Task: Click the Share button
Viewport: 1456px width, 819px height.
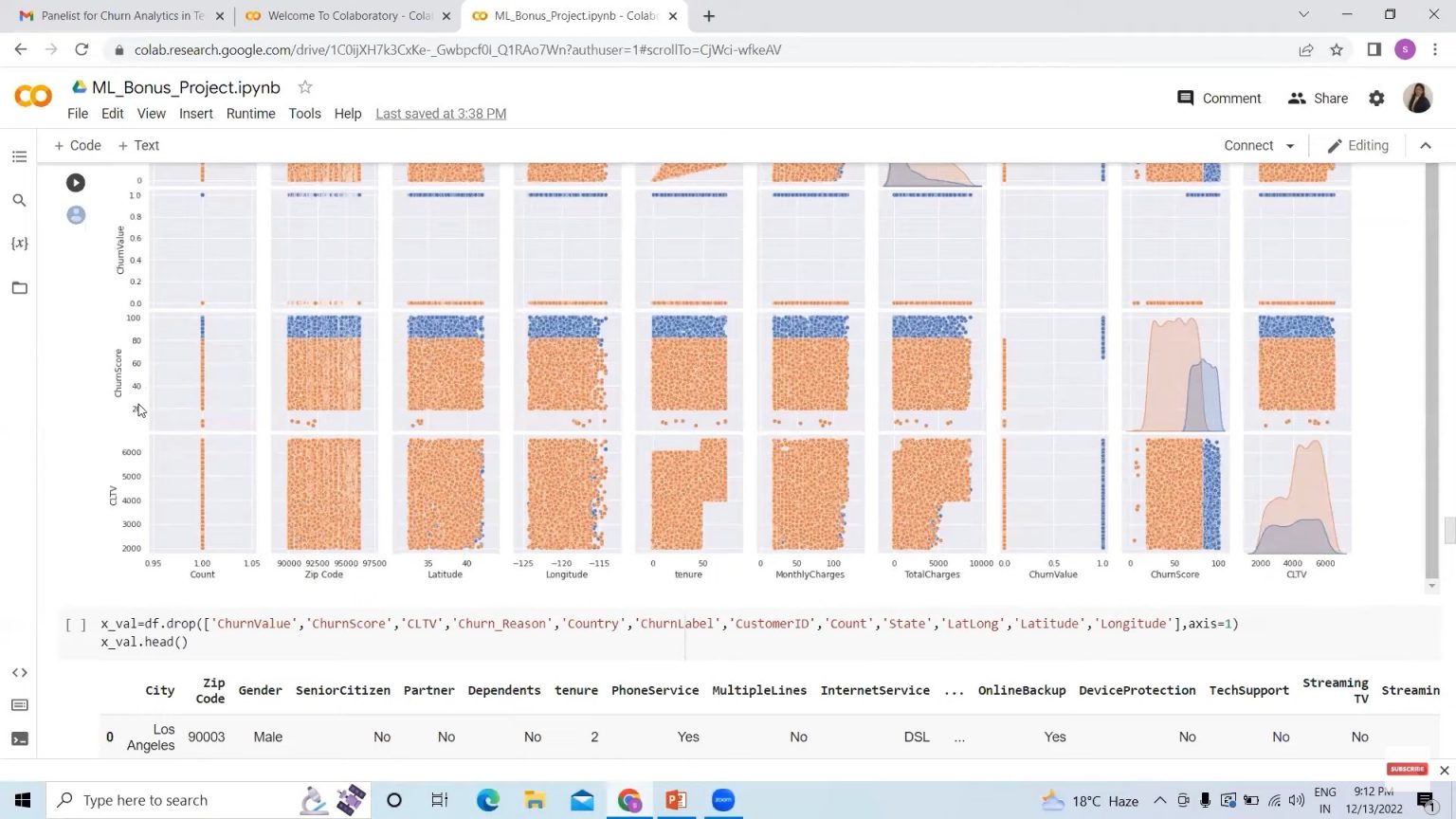Action: pyautogui.click(x=1318, y=98)
